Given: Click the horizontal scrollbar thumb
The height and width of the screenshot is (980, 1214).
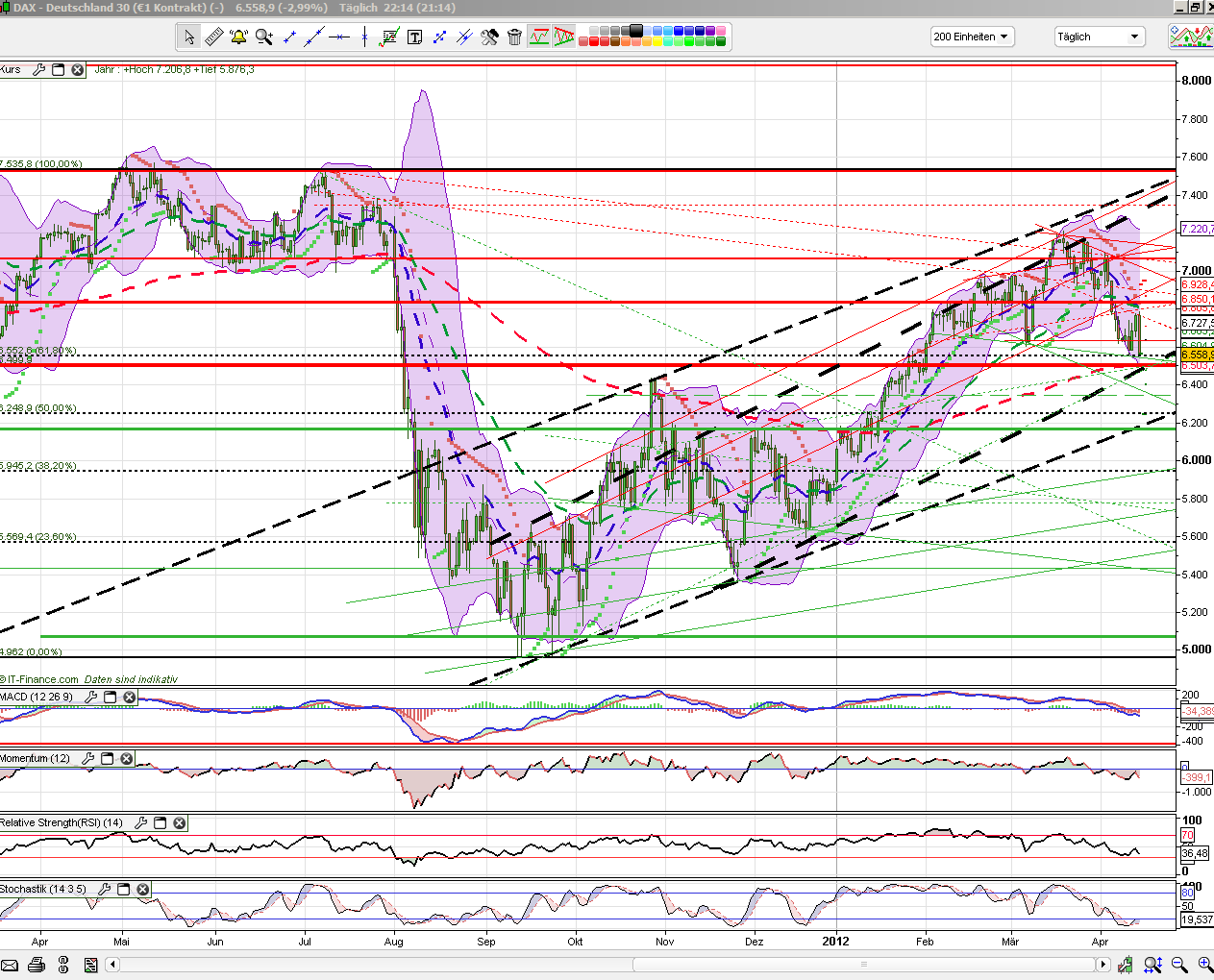Looking at the screenshot, I should tap(863, 965).
